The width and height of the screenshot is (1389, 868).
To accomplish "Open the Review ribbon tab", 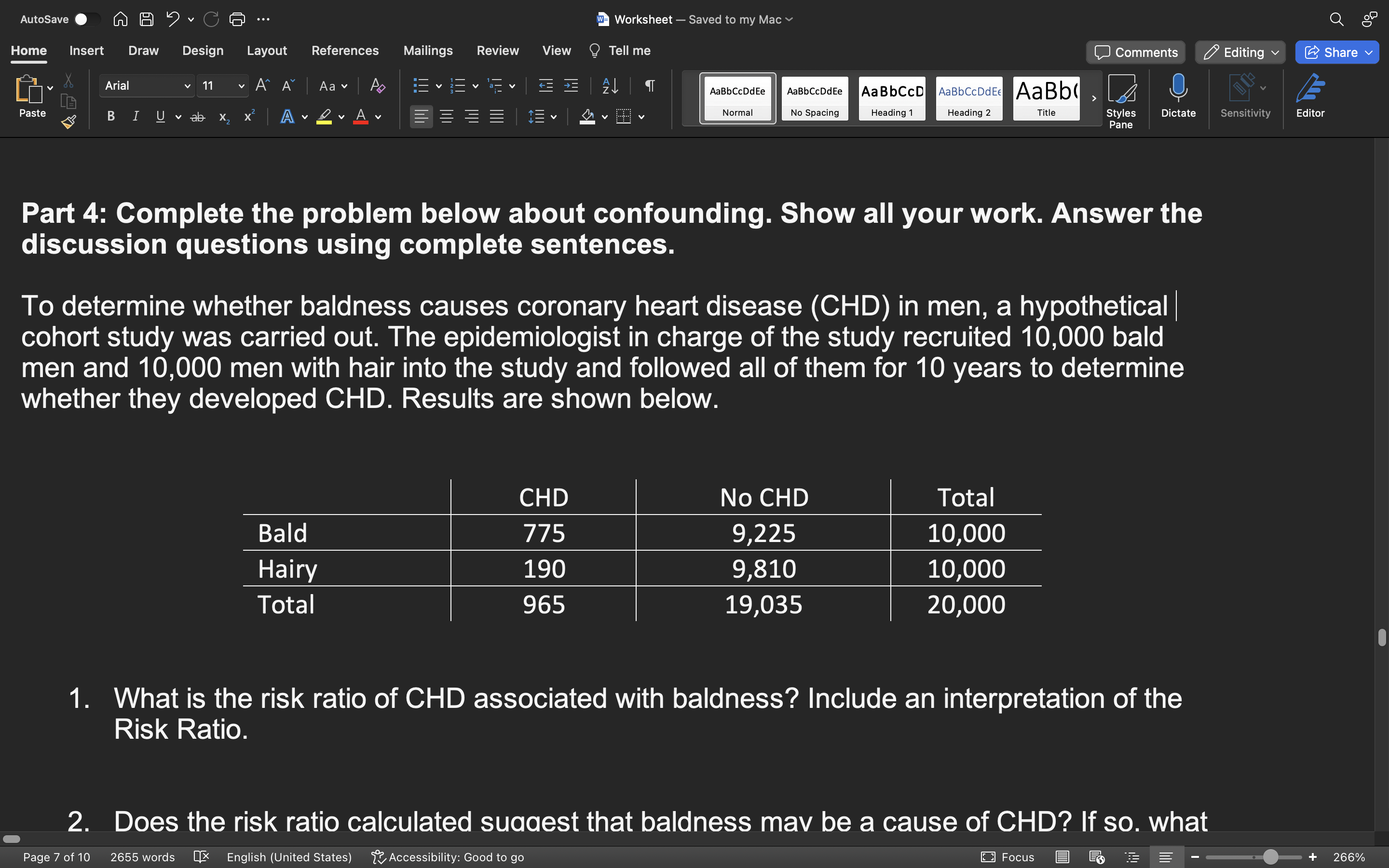I will [x=497, y=51].
